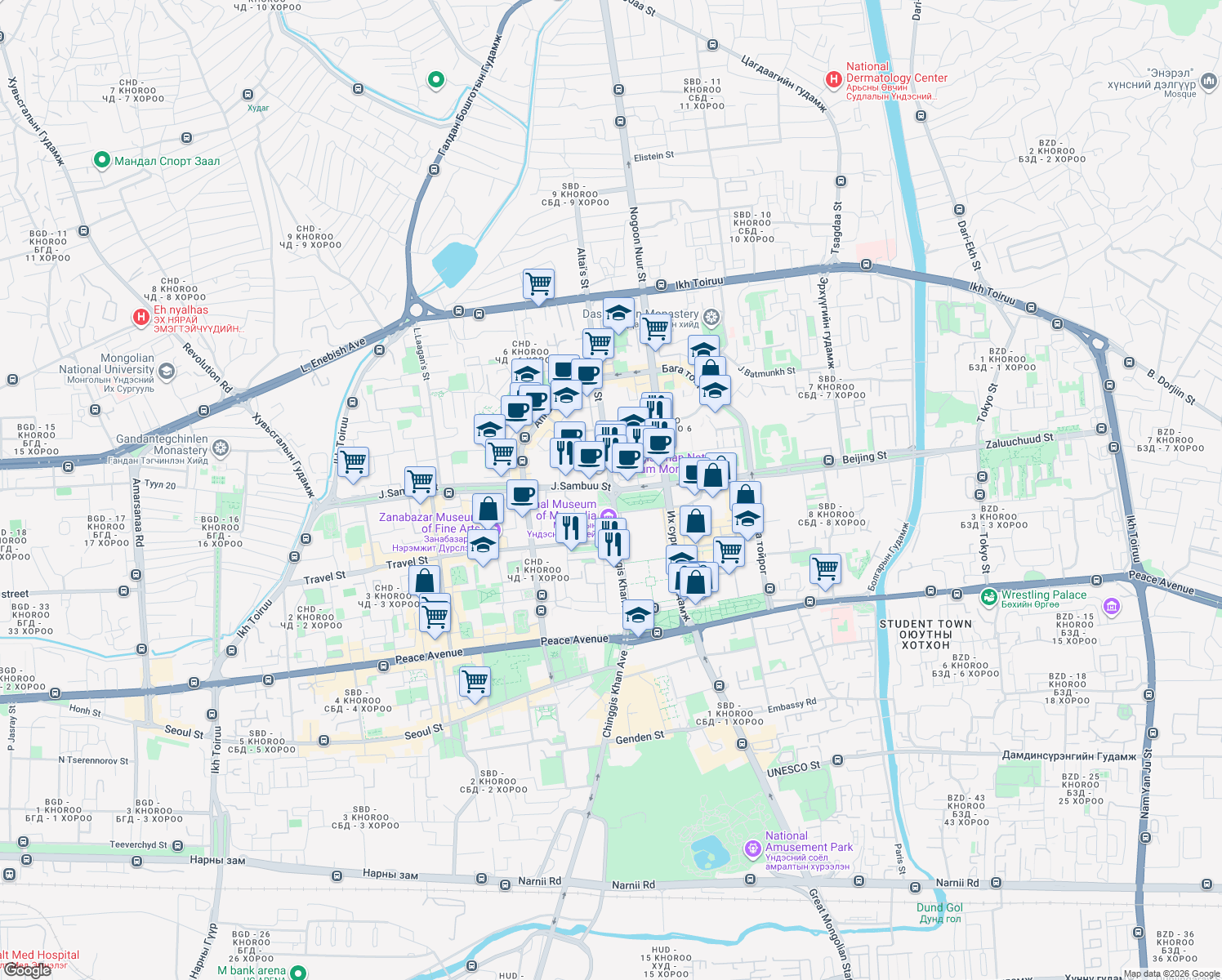Select the Gandantegchinlen Monastery marker
Viewport: 1222px width, 980px height.
(x=221, y=448)
